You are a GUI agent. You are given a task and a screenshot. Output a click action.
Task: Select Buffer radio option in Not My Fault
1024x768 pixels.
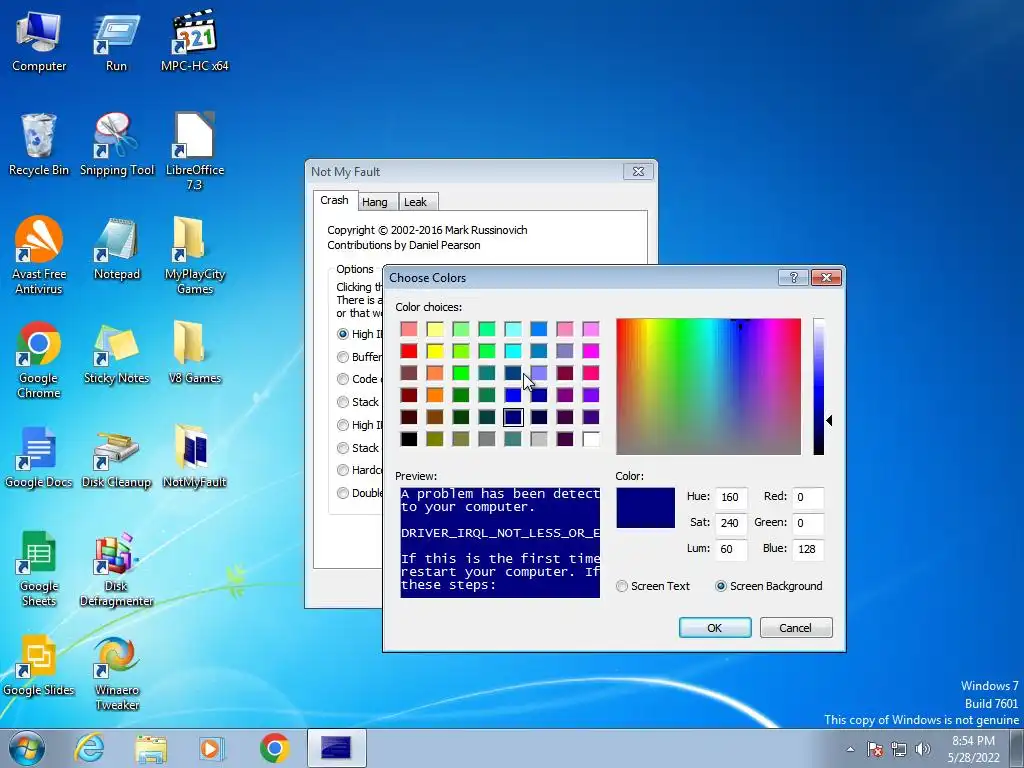[x=360, y=357]
